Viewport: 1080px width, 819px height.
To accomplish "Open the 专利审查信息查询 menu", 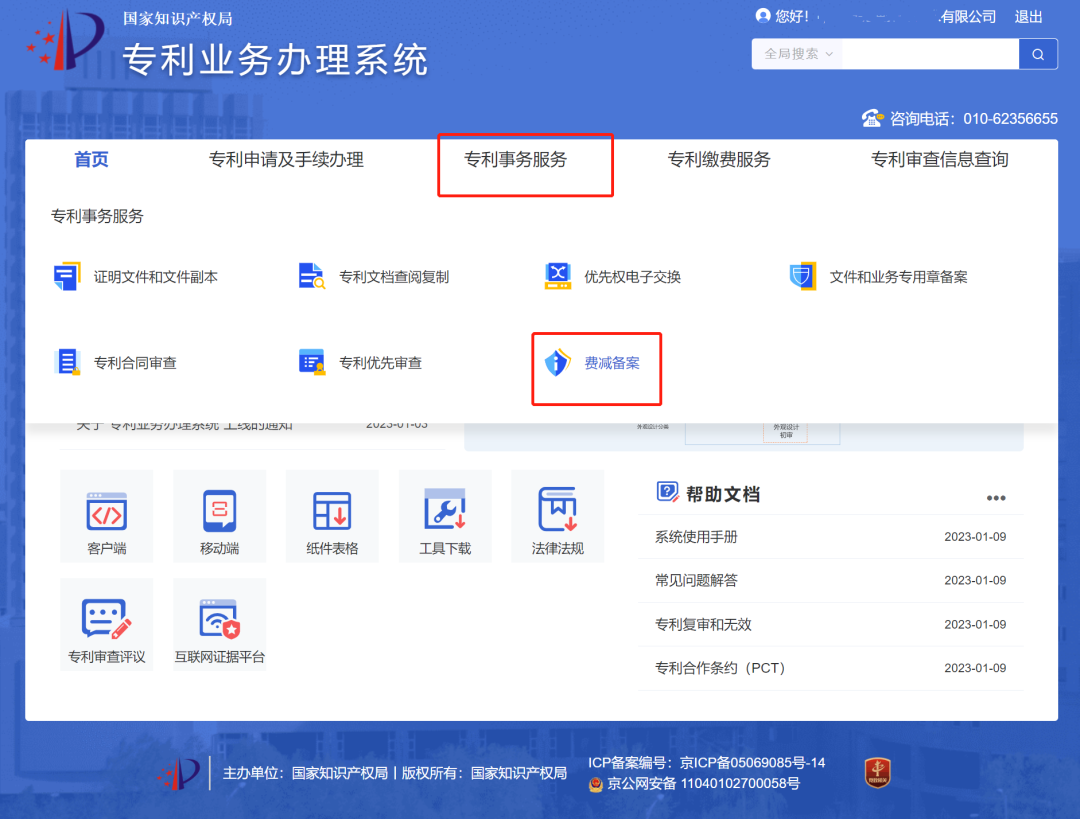I will pos(939,160).
